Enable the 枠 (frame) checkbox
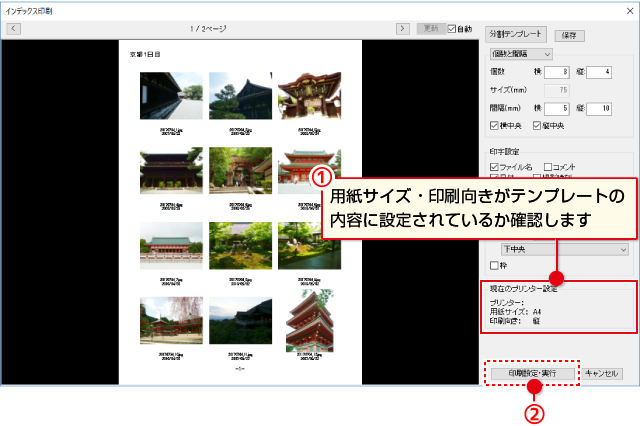The width and height of the screenshot is (640, 426). click(495, 265)
